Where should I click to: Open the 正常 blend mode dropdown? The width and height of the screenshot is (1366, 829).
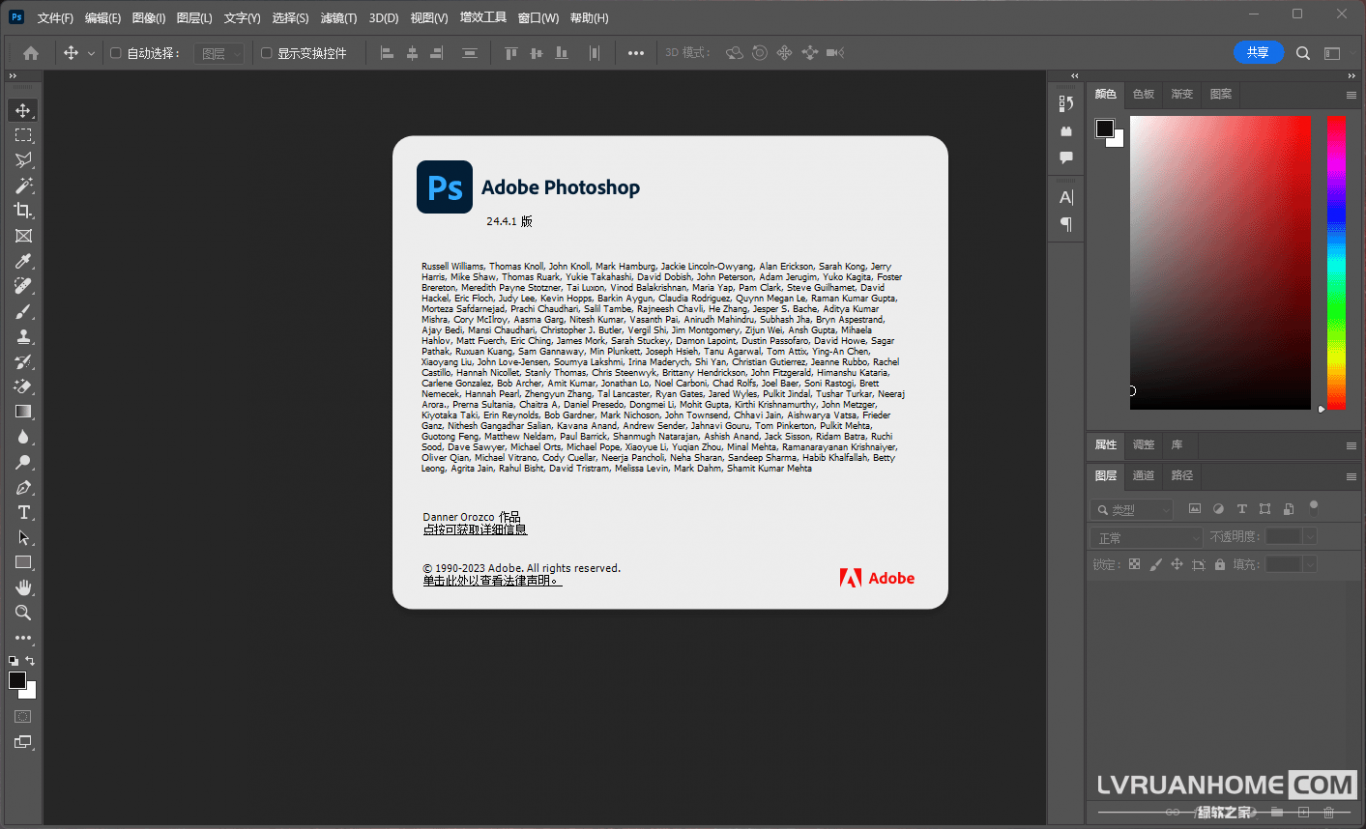click(1146, 537)
